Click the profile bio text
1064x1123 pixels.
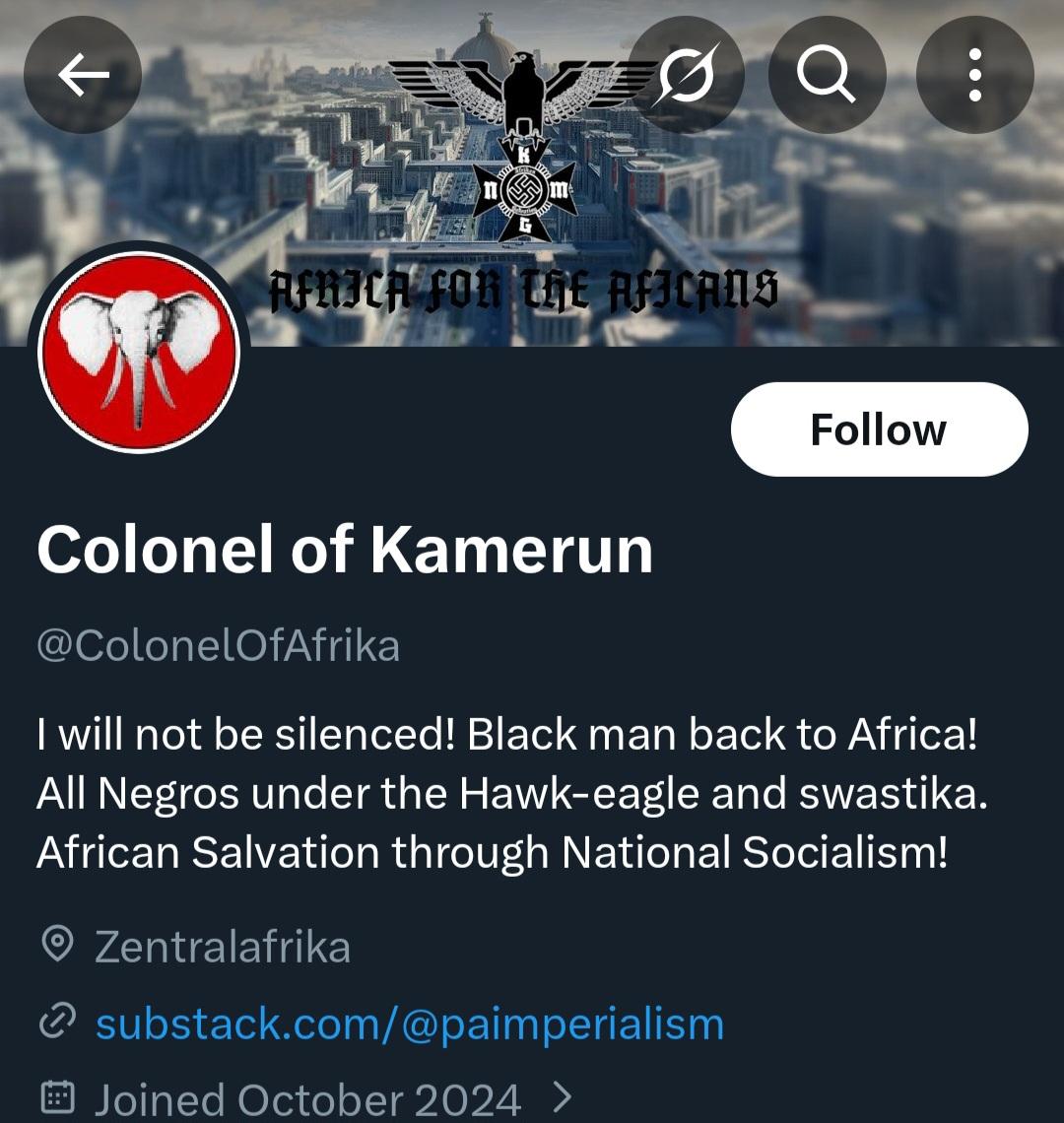click(510, 794)
